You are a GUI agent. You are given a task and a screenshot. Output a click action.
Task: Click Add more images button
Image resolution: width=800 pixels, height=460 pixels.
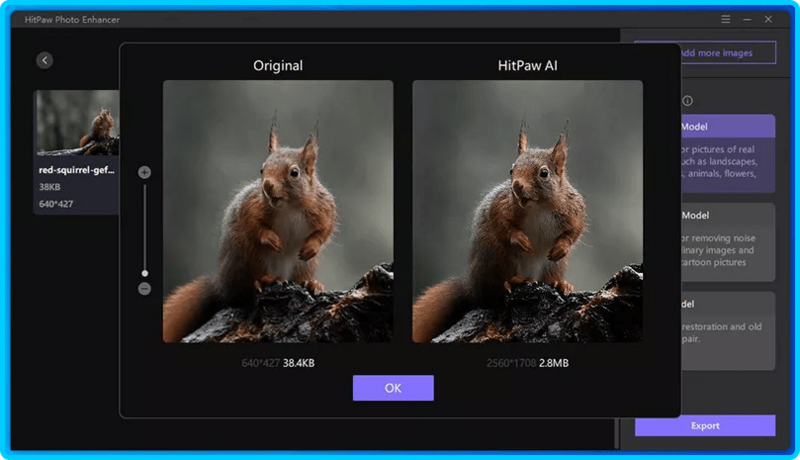729,53
